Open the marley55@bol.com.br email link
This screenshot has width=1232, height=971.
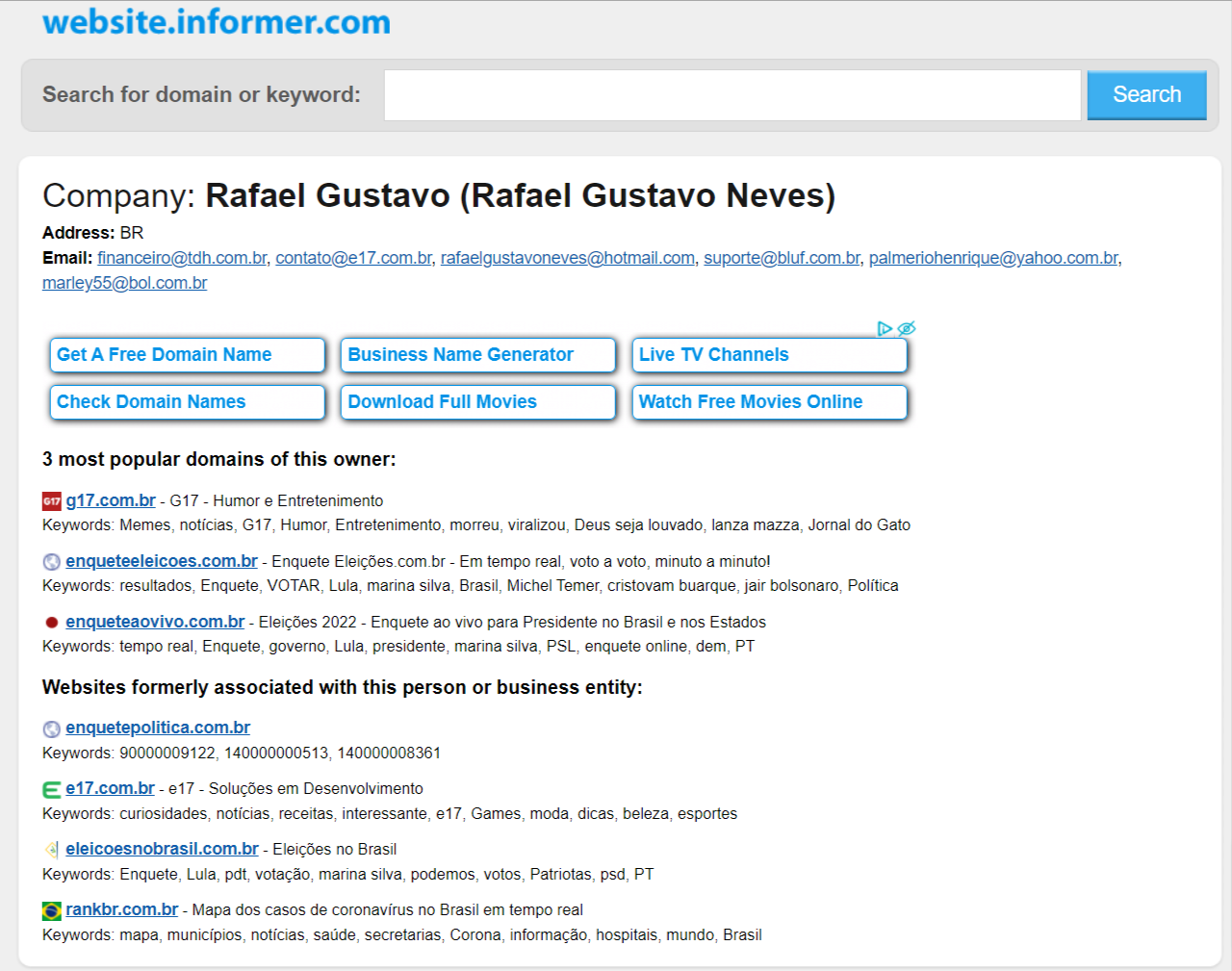(x=124, y=283)
